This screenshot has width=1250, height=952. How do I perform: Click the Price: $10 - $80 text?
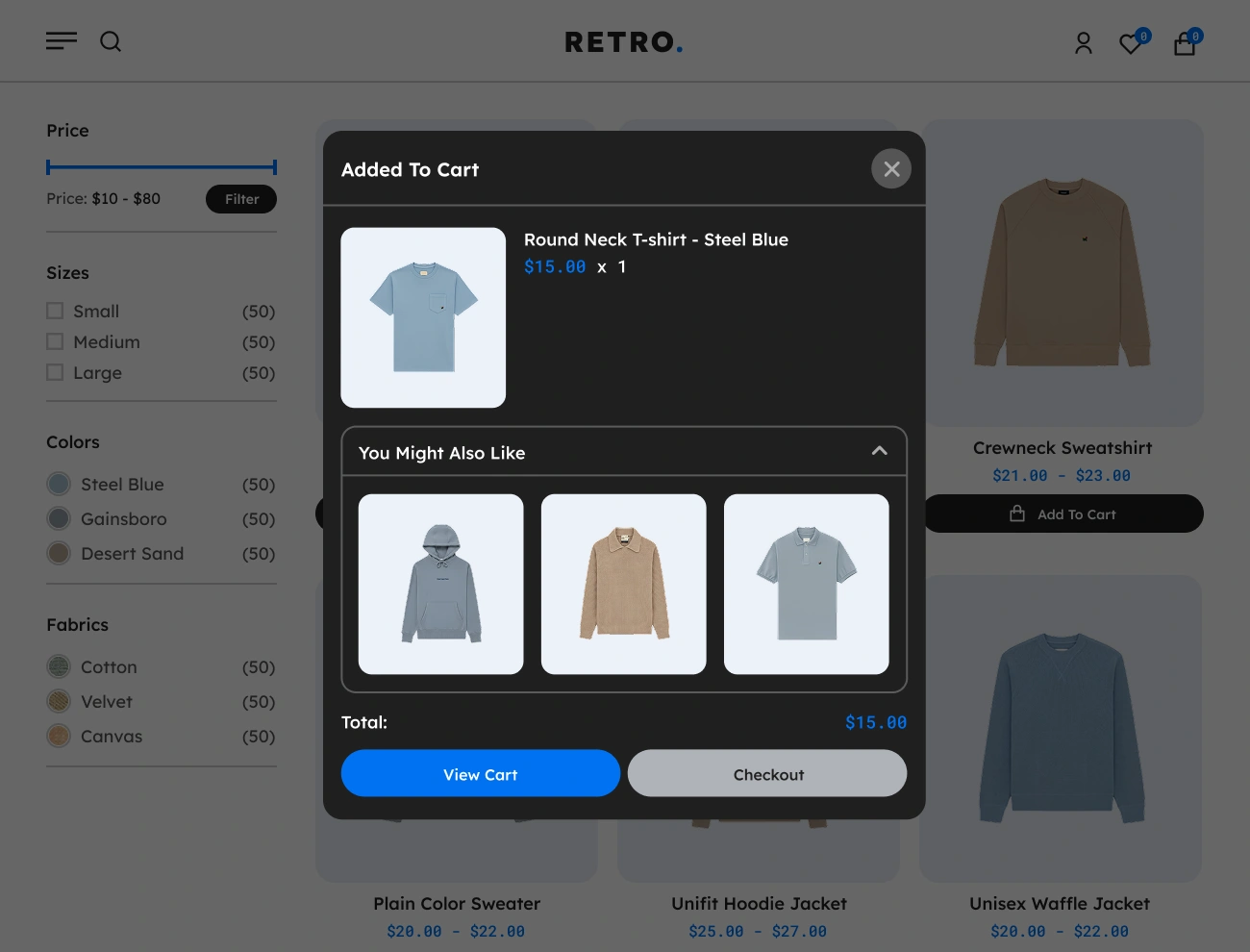[x=104, y=199]
